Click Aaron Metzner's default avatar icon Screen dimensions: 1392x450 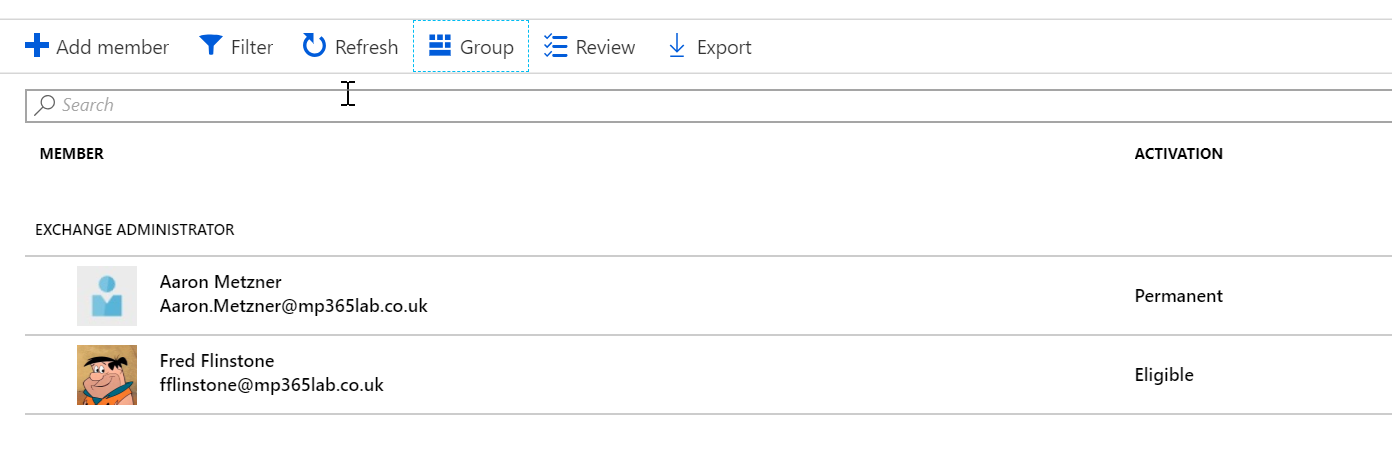(107, 296)
